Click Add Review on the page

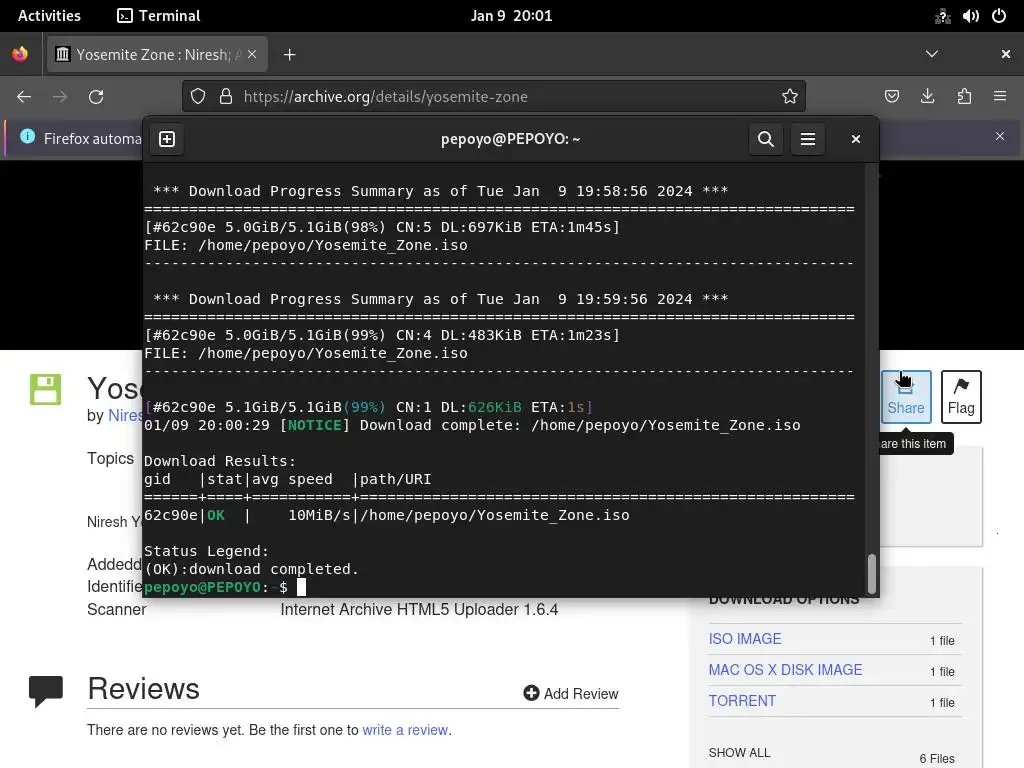coord(571,694)
